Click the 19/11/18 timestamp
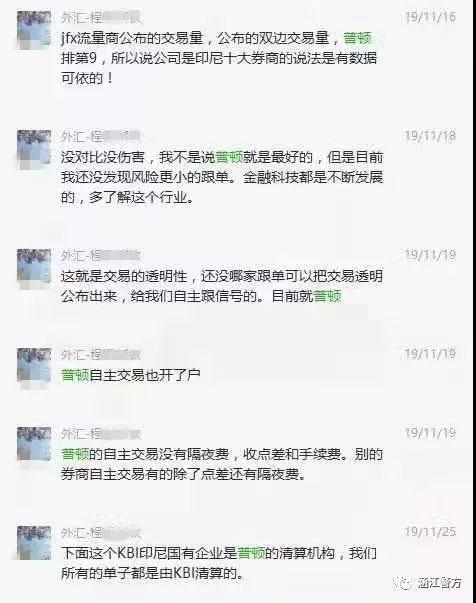476x603 pixels. click(430, 136)
